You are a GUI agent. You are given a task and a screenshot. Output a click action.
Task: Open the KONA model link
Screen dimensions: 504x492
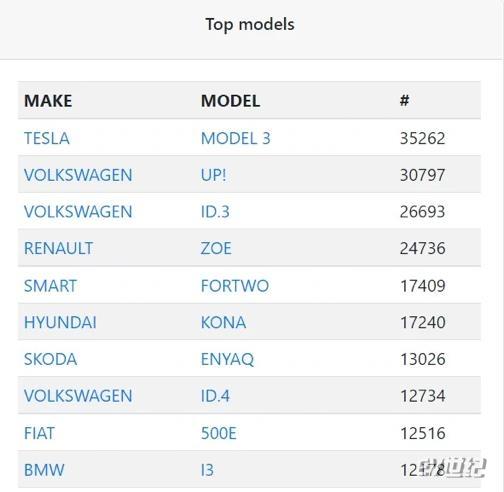tap(224, 322)
